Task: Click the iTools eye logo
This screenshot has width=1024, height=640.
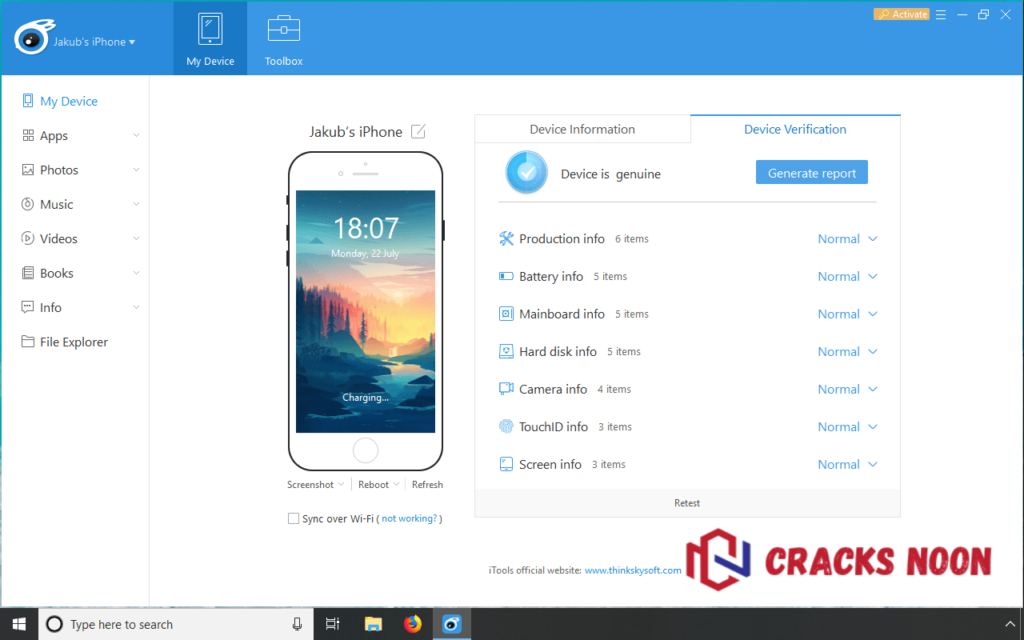Action: pos(34,38)
